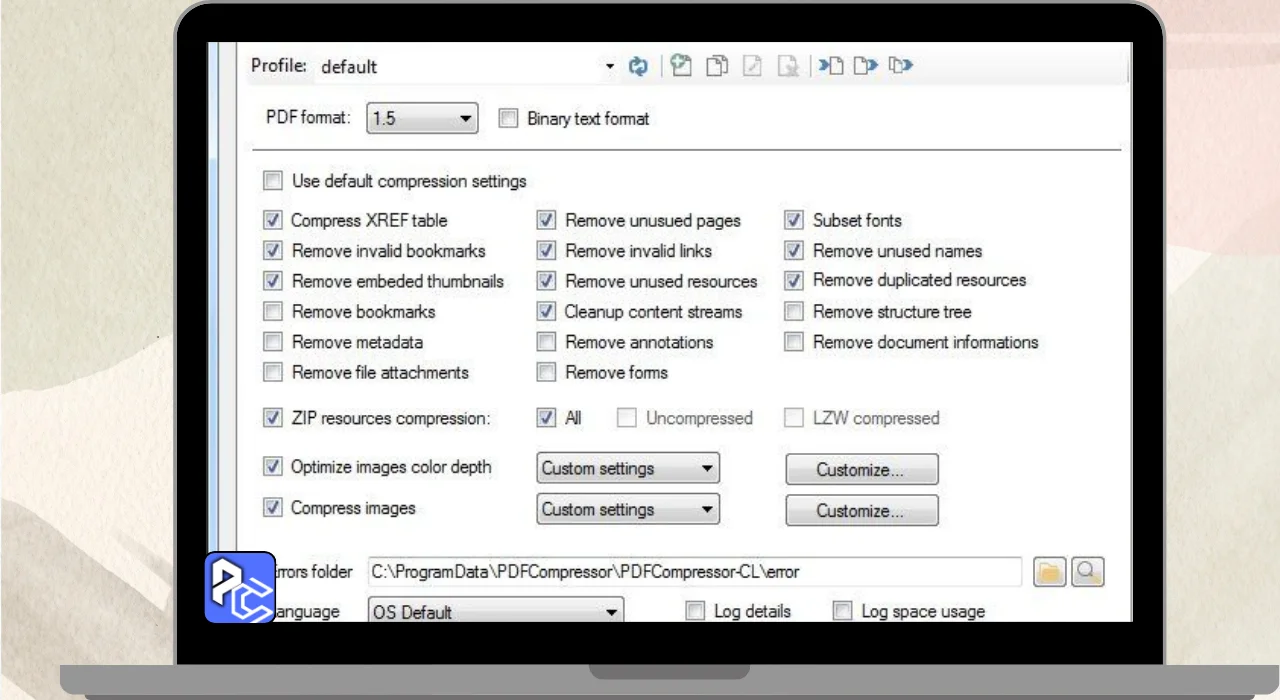Open the PDF format version dropdown
Image resolution: width=1280 pixels, height=700 pixels.
422,118
